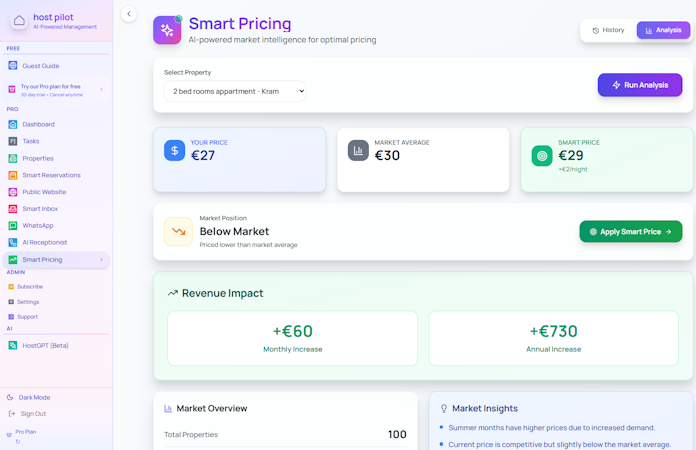Open the Smart Reservations icon

pos(13,175)
